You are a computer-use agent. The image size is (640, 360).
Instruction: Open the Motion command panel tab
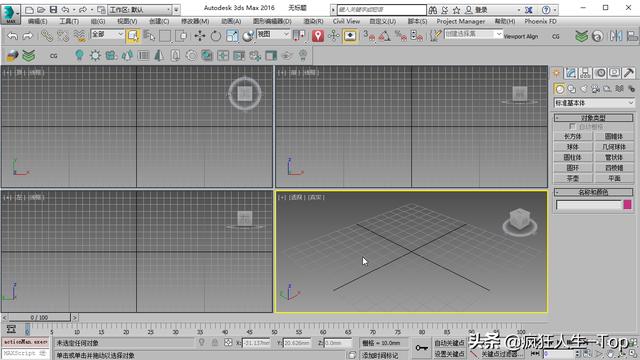[600, 73]
